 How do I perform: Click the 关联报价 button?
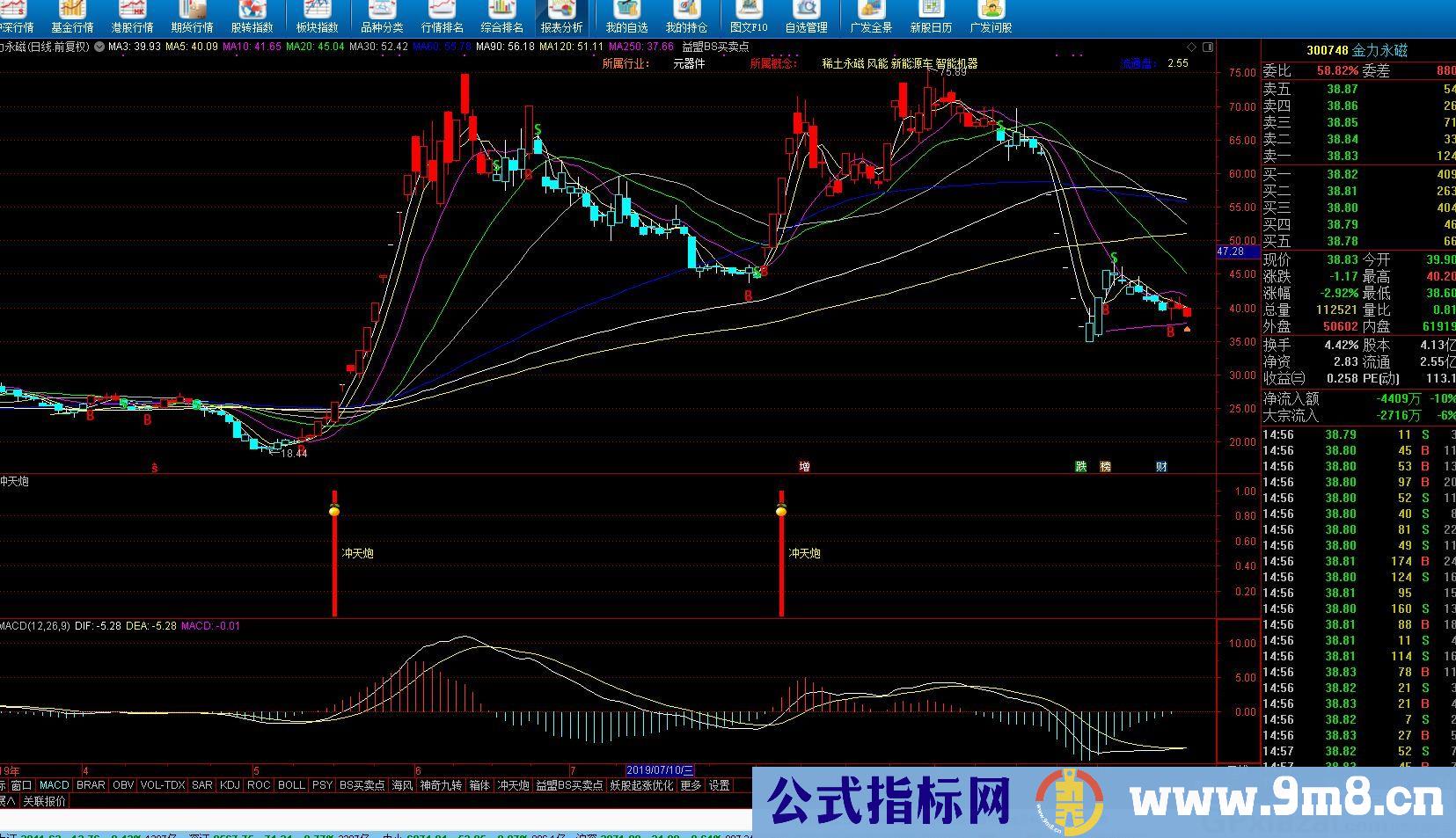(x=43, y=801)
